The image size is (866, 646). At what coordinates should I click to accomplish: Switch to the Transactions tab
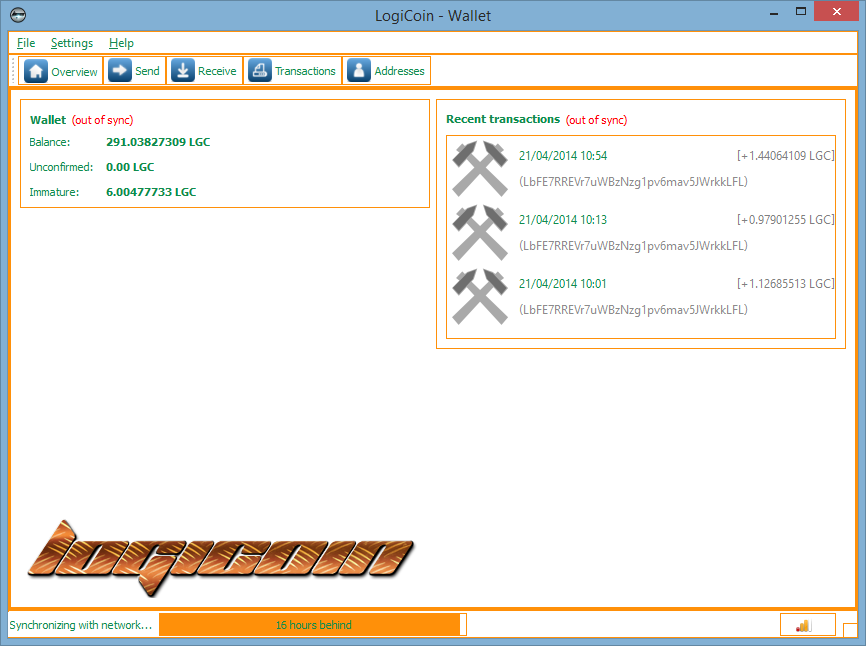tap(293, 71)
